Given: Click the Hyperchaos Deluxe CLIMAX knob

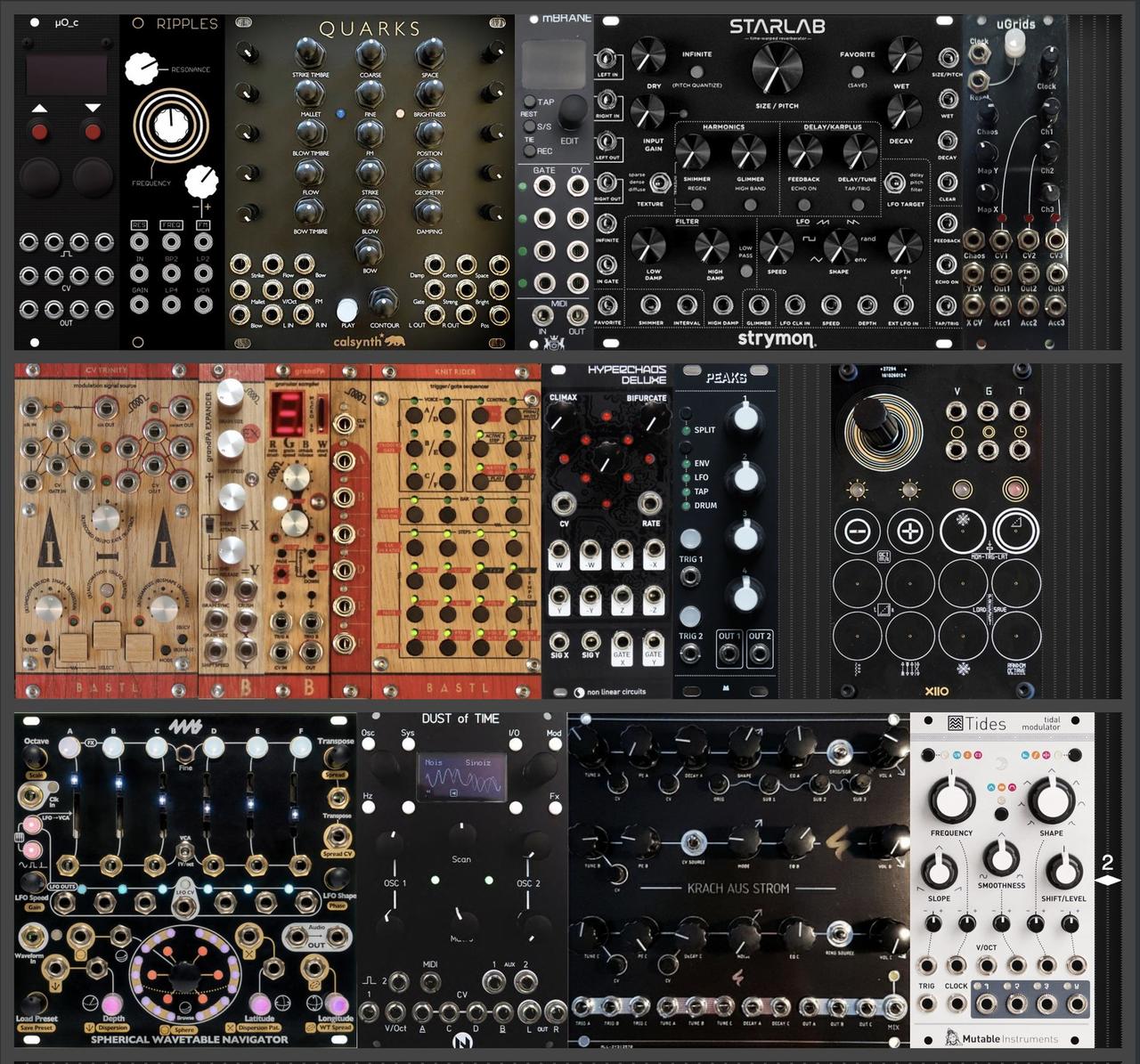Looking at the screenshot, I should tap(558, 419).
